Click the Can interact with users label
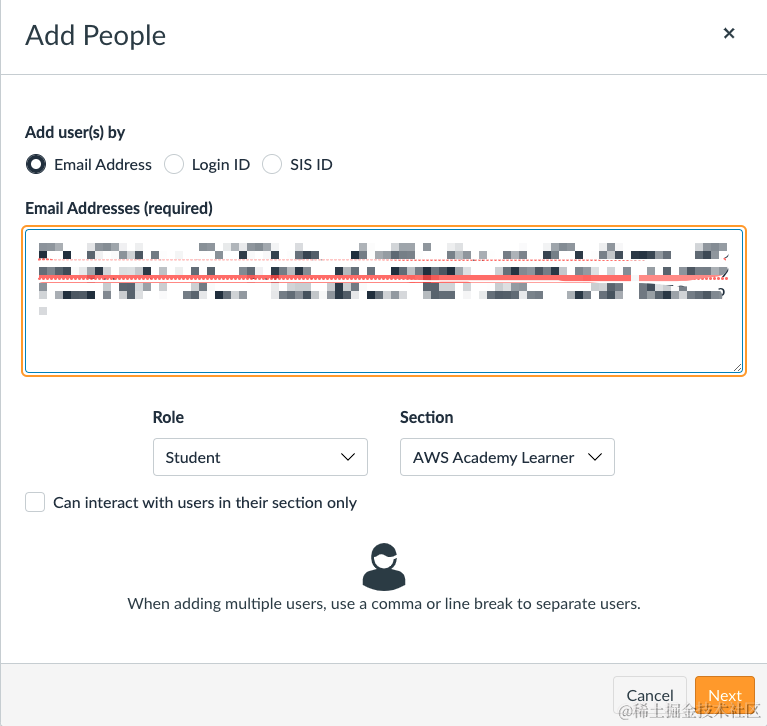 [205, 503]
